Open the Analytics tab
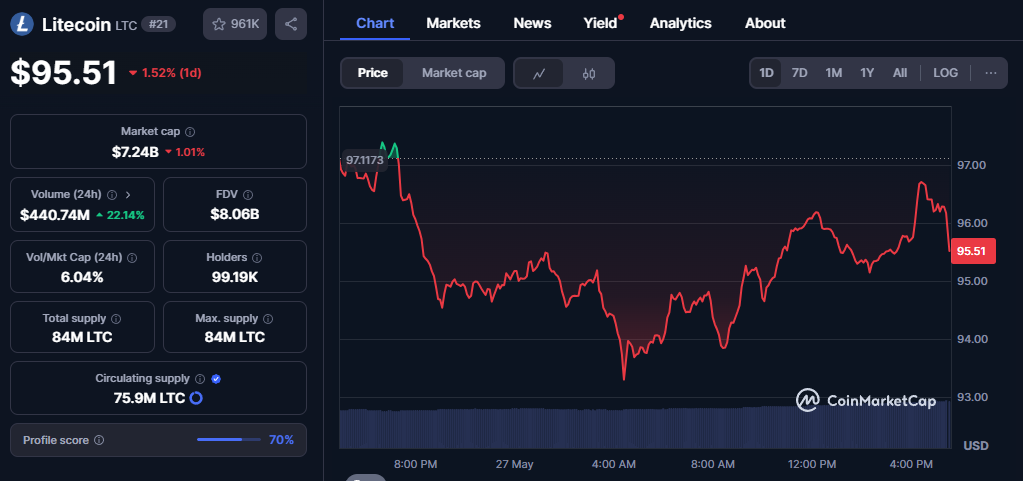Image resolution: width=1023 pixels, height=481 pixels. 681,23
